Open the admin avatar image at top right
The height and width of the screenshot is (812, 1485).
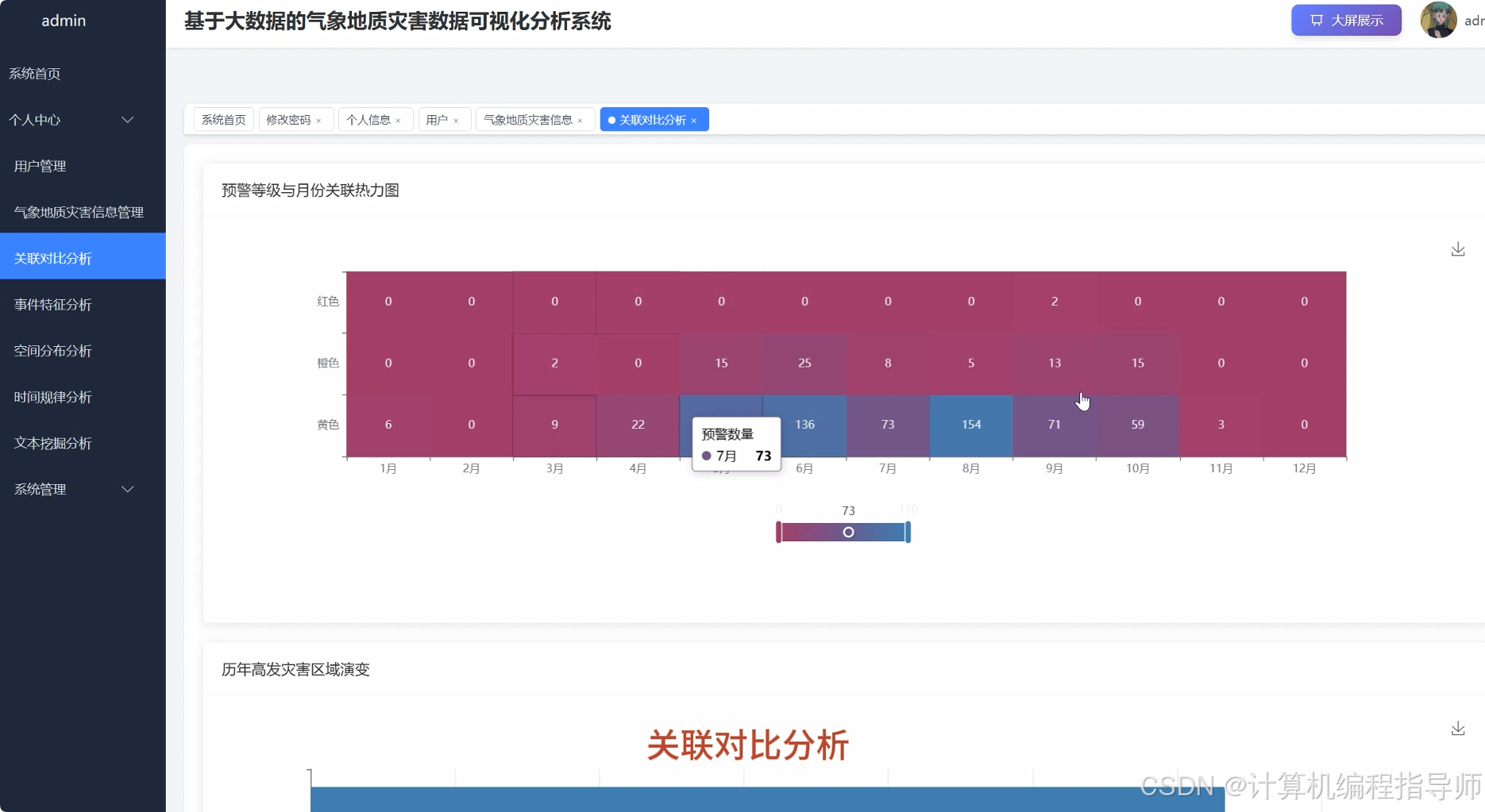1437,20
